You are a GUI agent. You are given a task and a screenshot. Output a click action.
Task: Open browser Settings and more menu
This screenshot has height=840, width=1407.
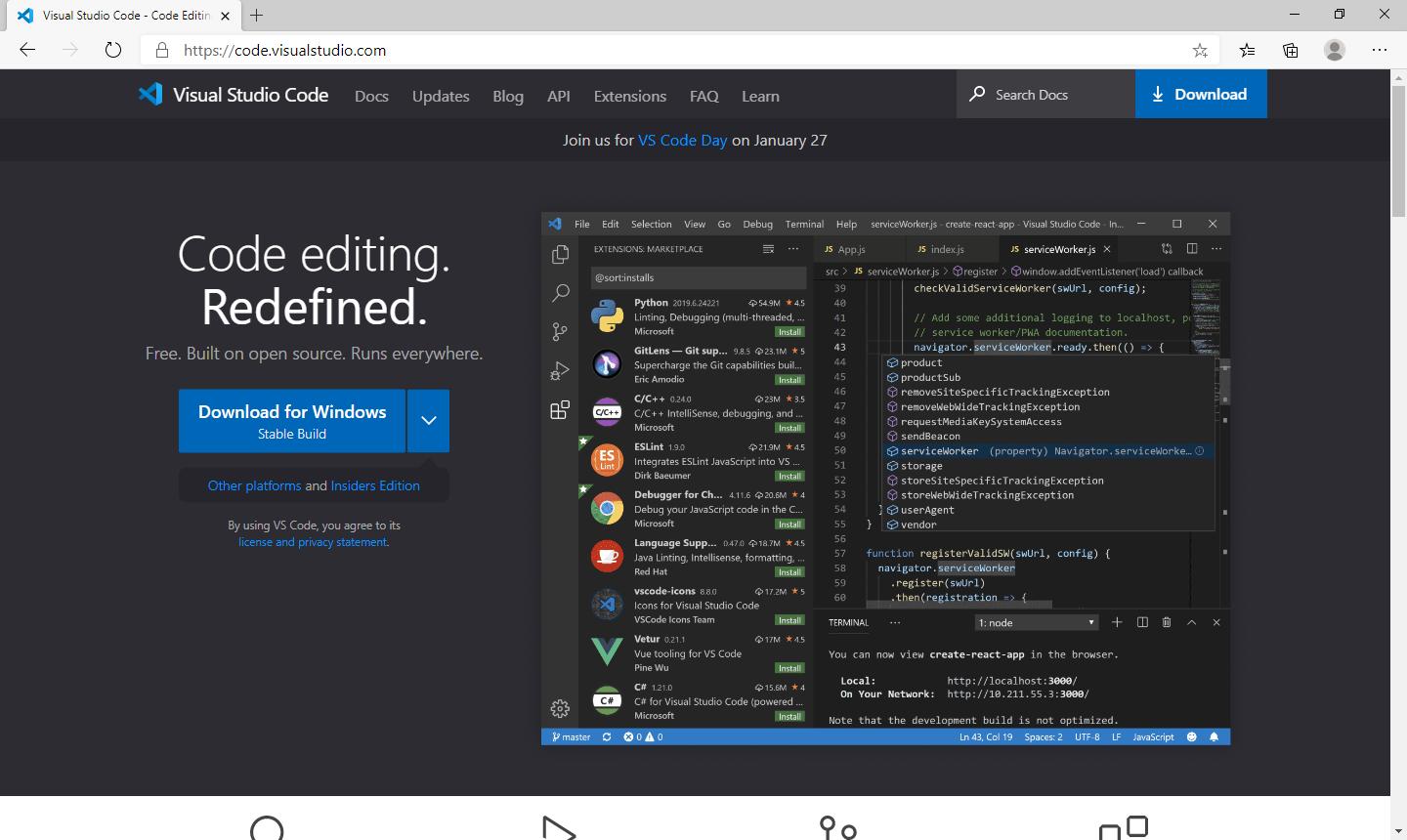1380,50
